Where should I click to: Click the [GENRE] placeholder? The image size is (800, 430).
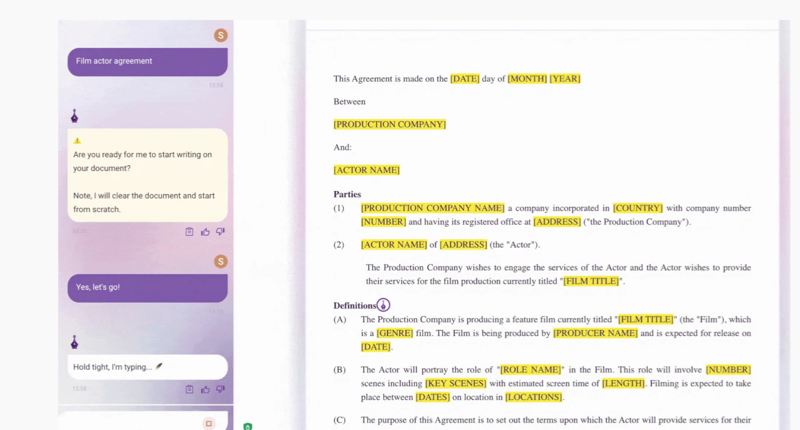point(395,333)
